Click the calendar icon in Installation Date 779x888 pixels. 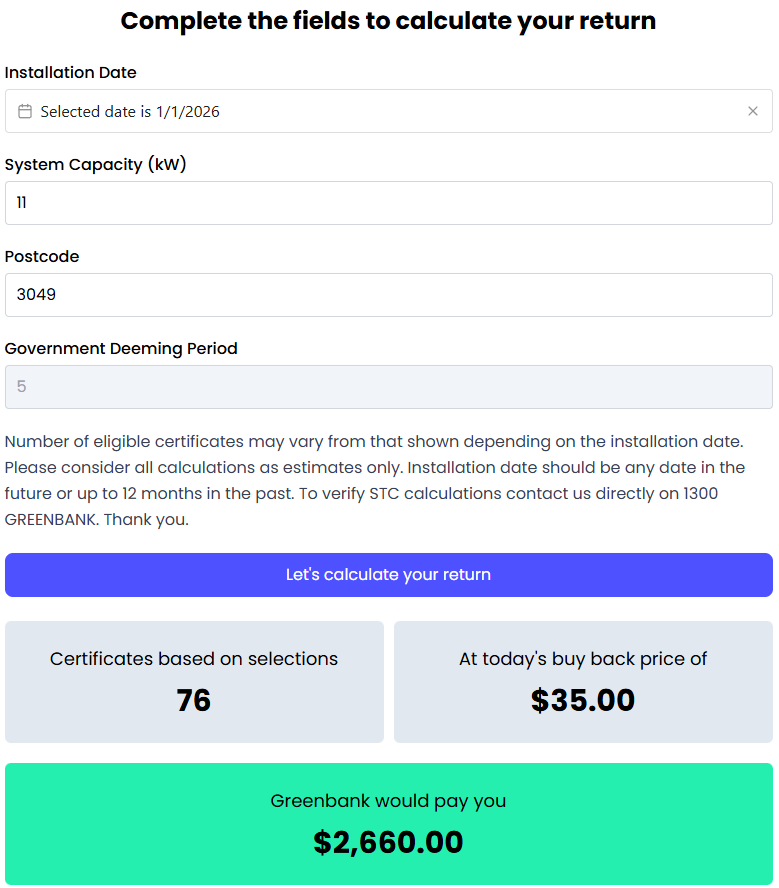pos(25,112)
